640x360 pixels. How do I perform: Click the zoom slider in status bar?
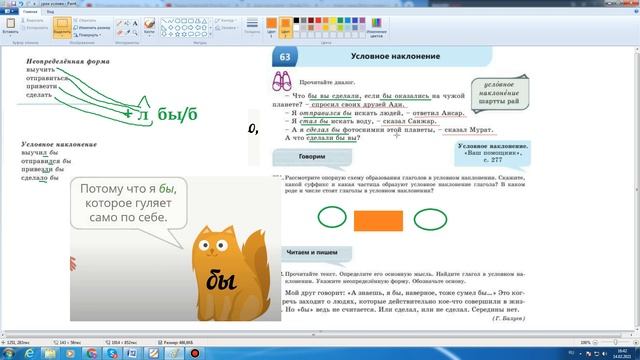coord(615,342)
